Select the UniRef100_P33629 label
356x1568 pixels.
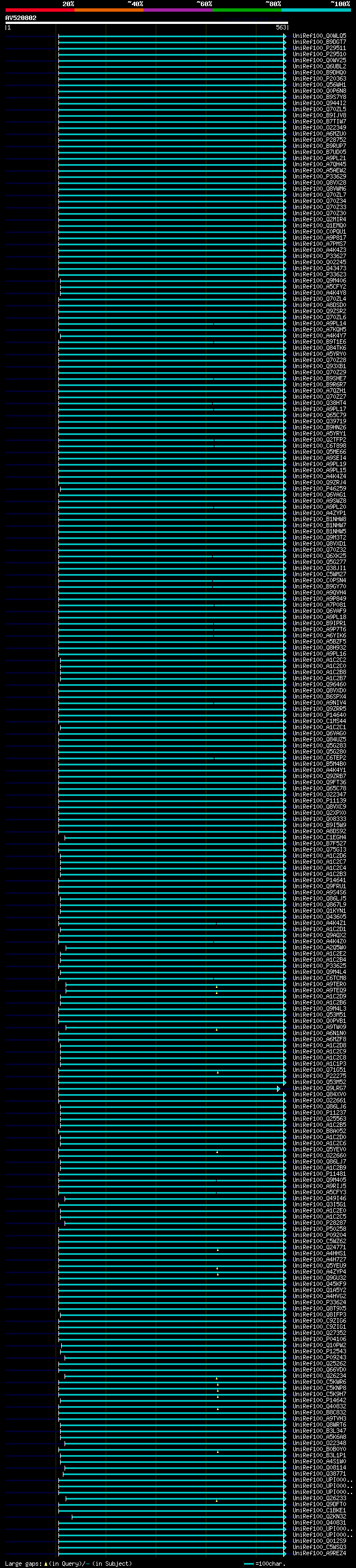click(x=319, y=176)
